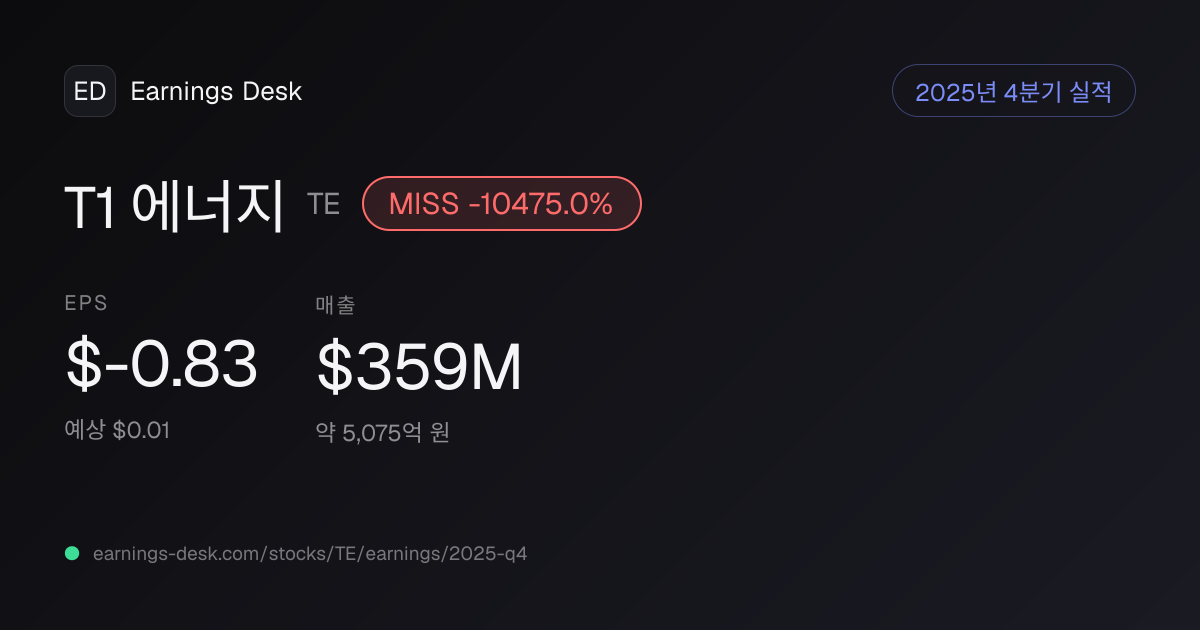Click the EPS label
Screen dimensions: 1200x630
tap(86, 303)
